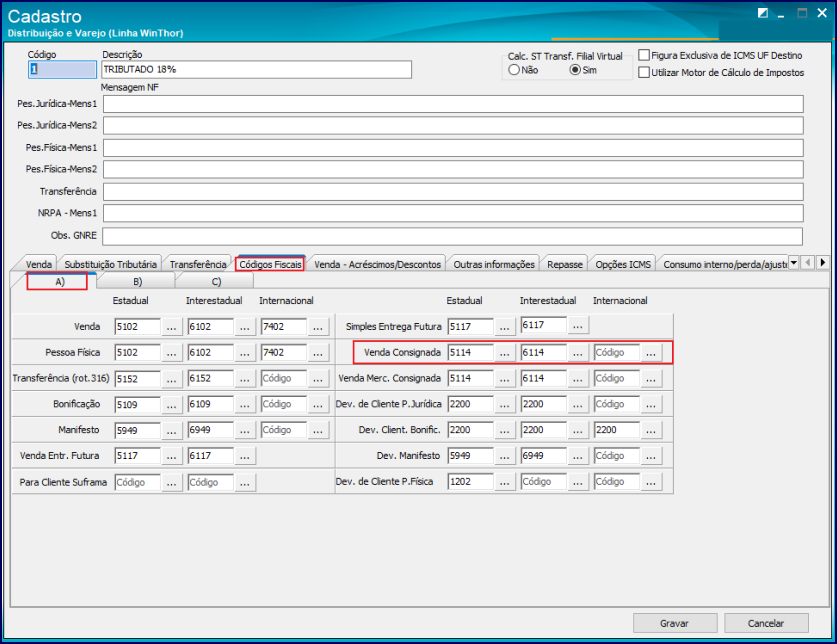The image size is (837, 644).
Task: Open the Repasse tab
Action: point(564,264)
